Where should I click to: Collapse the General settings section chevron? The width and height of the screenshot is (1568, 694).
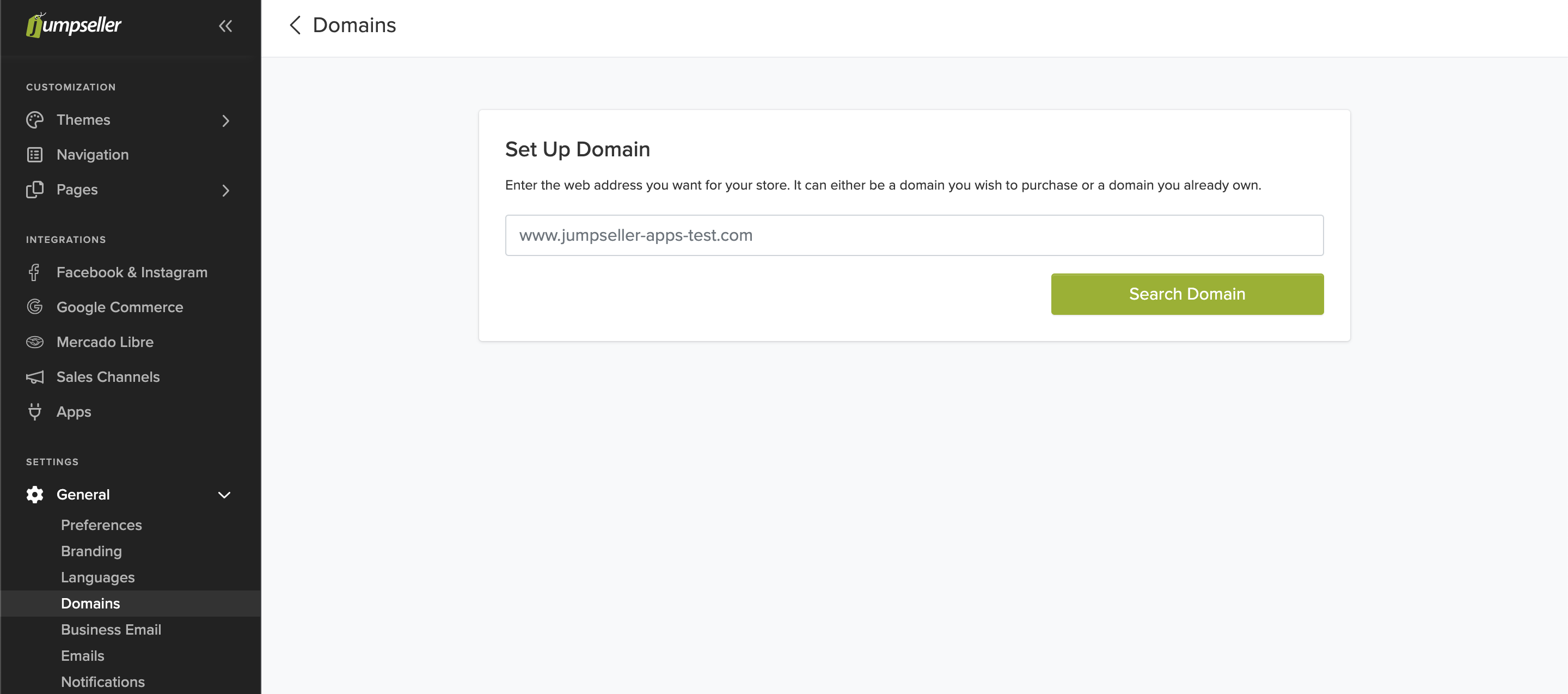click(224, 495)
